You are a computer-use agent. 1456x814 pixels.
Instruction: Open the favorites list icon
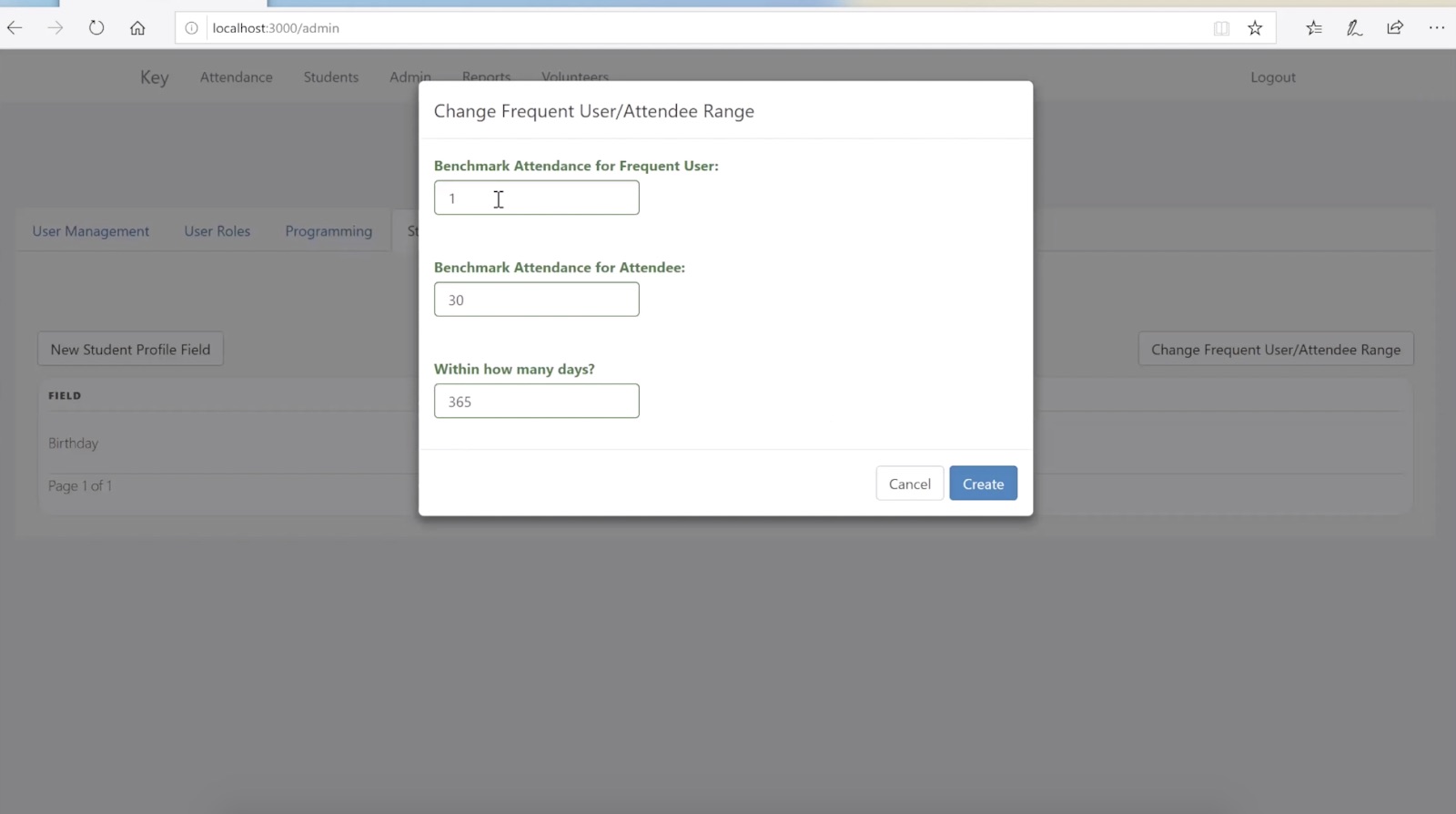(1313, 28)
